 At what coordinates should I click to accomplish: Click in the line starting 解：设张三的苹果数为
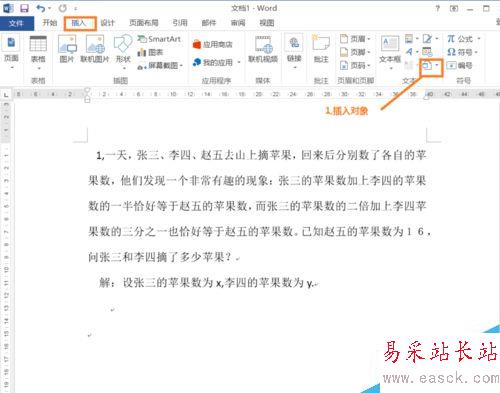(x=209, y=283)
